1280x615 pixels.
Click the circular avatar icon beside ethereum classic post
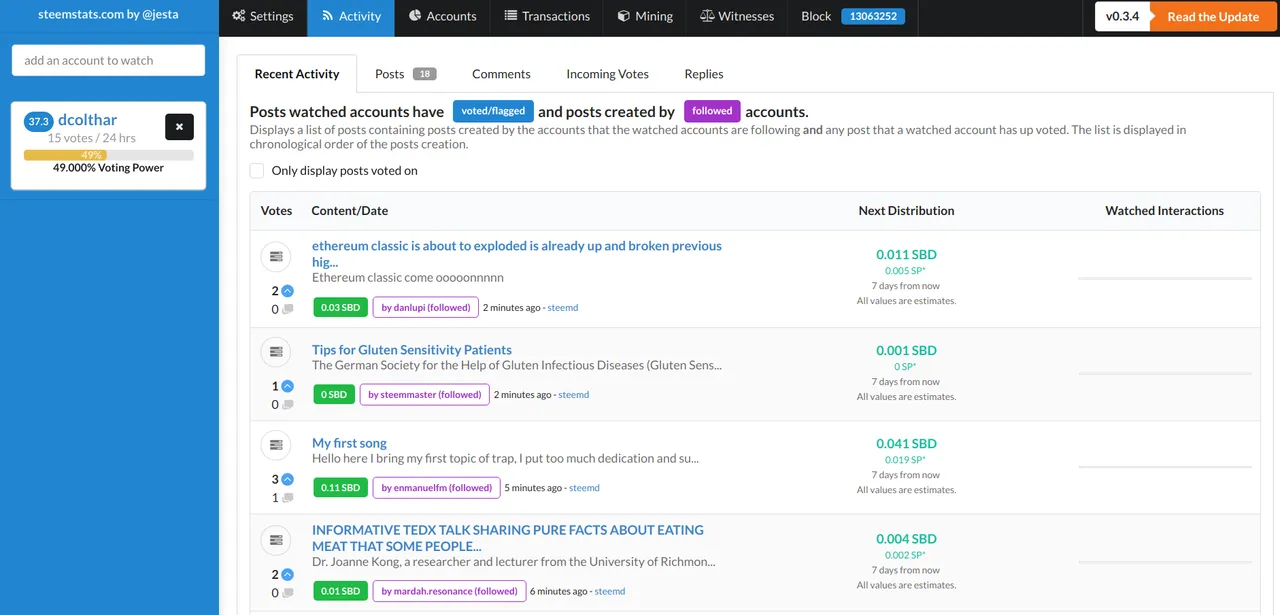[x=276, y=257]
